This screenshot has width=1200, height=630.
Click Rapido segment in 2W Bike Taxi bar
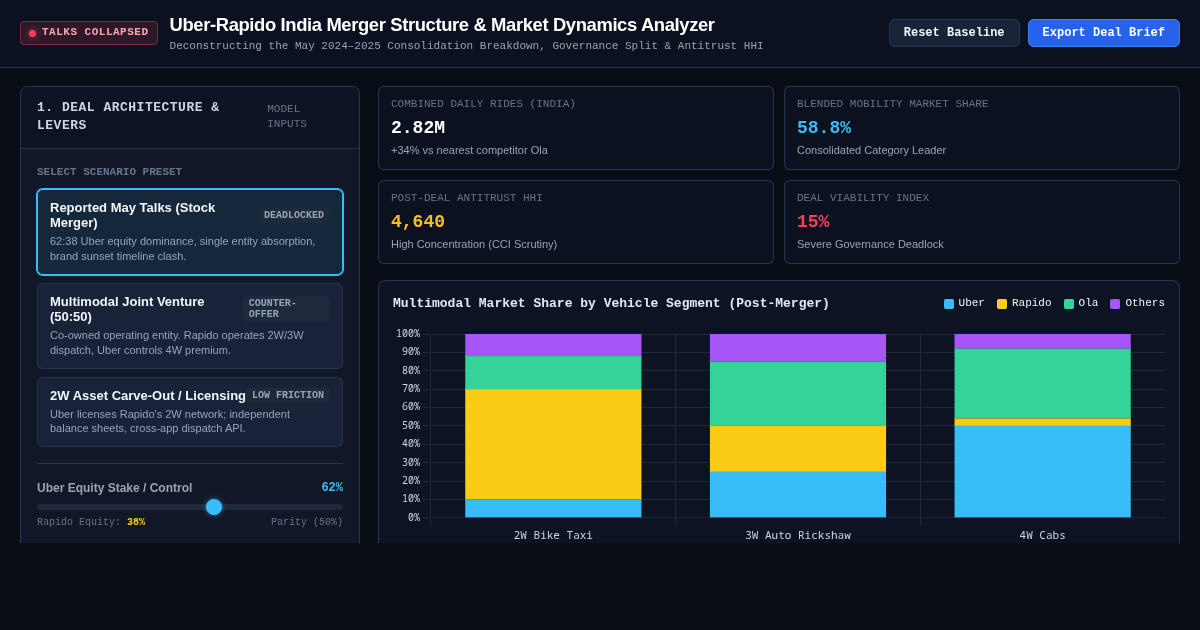tap(553, 444)
